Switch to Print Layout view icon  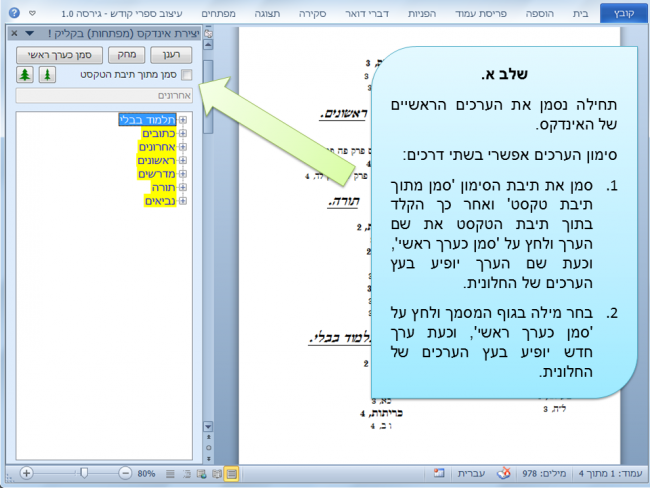click(232, 473)
